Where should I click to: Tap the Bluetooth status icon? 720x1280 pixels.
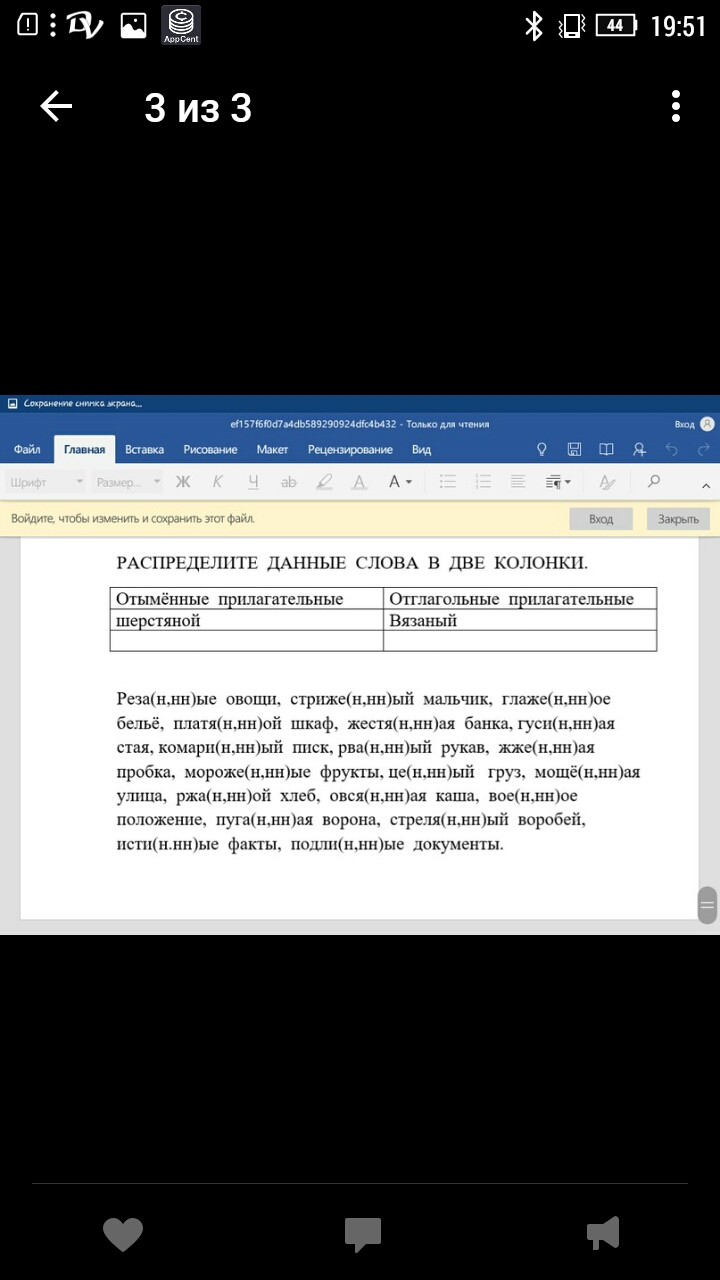point(534,25)
